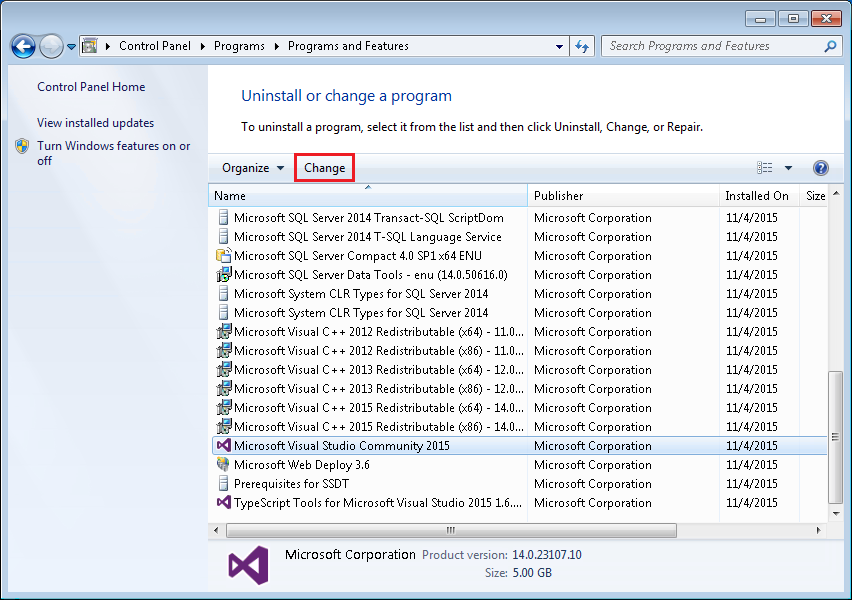Click product version 14.0.23107.10 in details pane

coord(547,555)
